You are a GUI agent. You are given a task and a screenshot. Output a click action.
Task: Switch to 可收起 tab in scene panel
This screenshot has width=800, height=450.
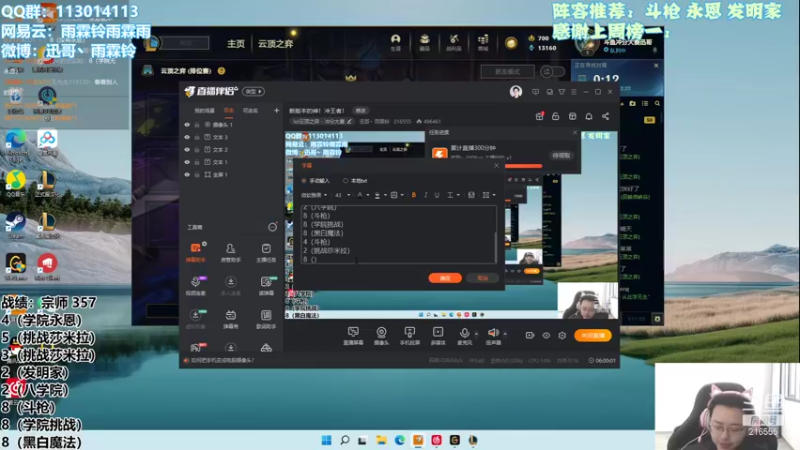click(250, 110)
